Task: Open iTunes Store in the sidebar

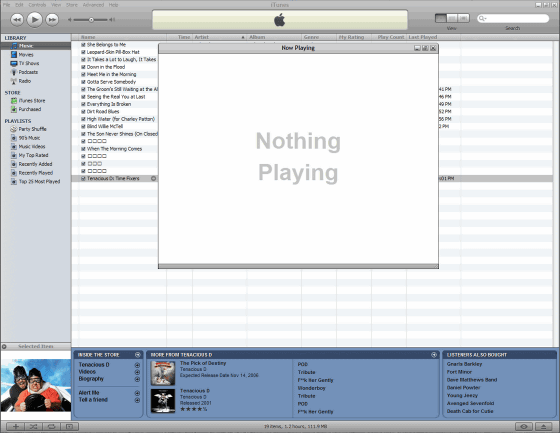Action: tap(31, 101)
